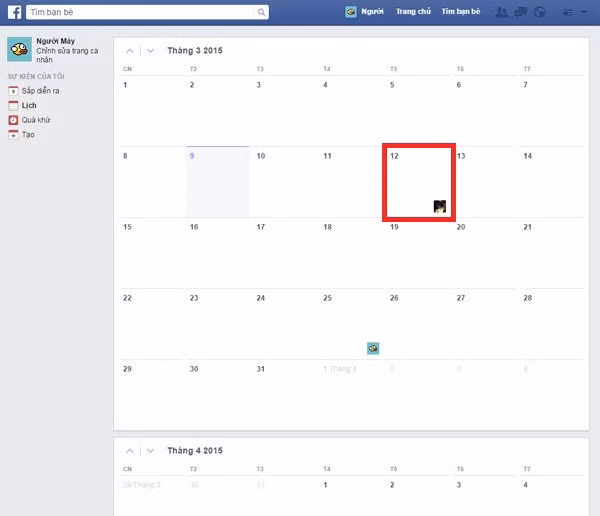Screen dimensions: 600x516
Task: Click the search magnifier icon
Action: [x=261, y=12]
